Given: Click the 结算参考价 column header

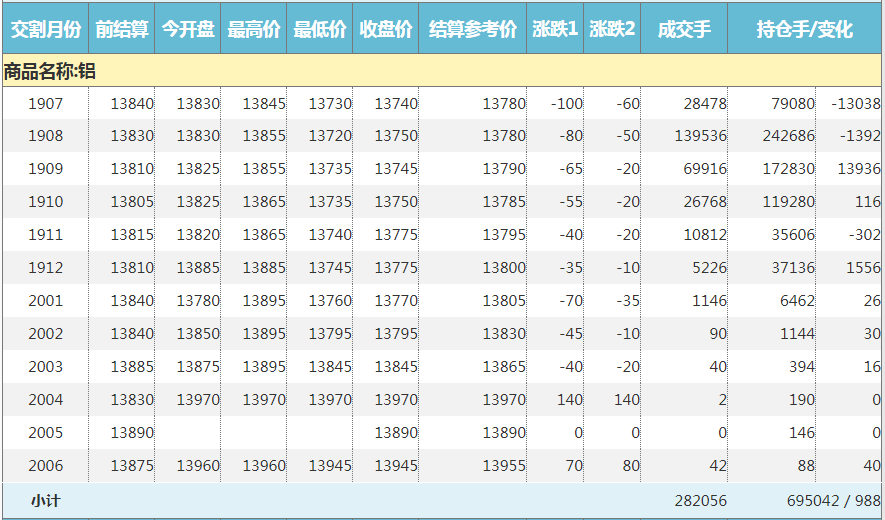Looking at the screenshot, I should coord(473,29).
